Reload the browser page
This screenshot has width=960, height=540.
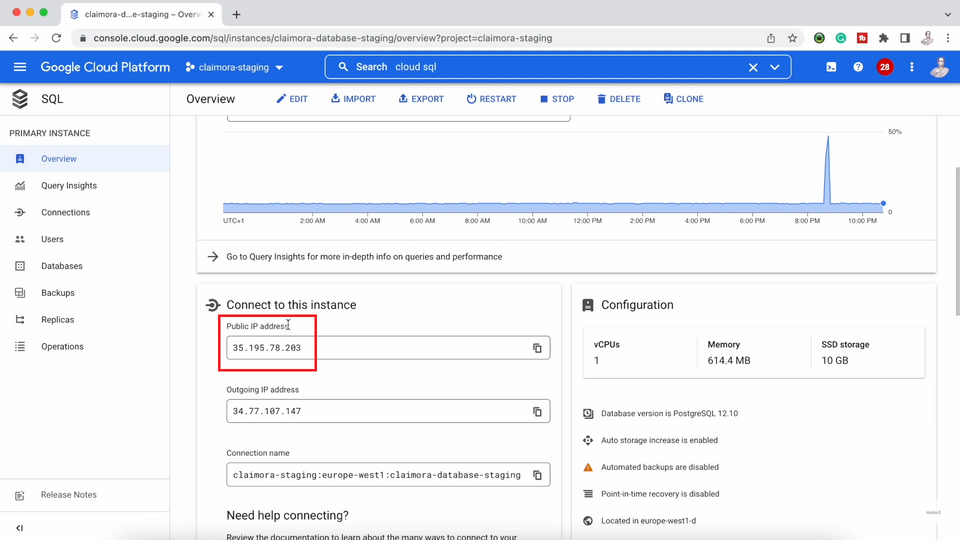[56, 38]
